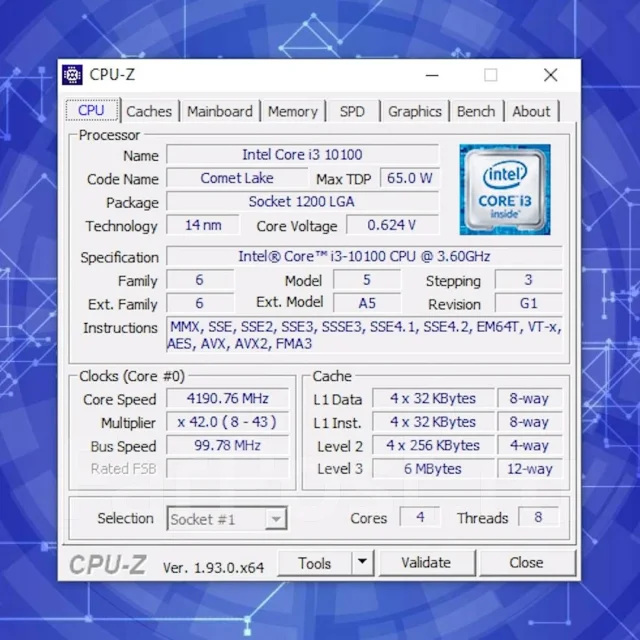Viewport: 640px width, 640px height.
Task: Click the Cores count value 4
Action: pyautogui.click(x=420, y=517)
